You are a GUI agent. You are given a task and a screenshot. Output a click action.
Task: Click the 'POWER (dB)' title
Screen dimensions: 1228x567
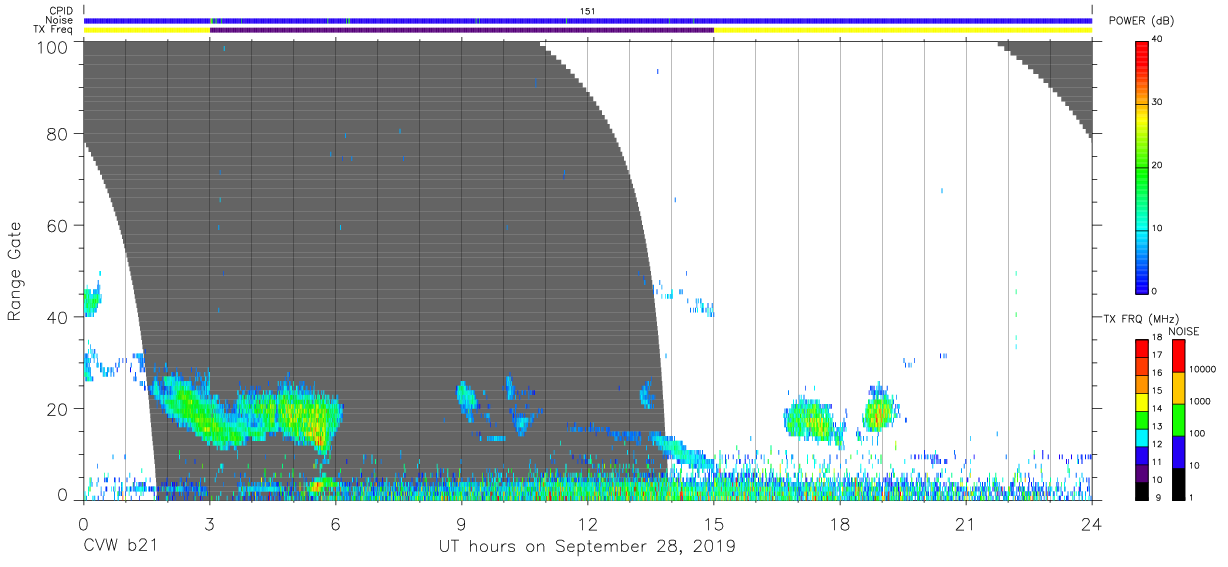point(1142,21)
